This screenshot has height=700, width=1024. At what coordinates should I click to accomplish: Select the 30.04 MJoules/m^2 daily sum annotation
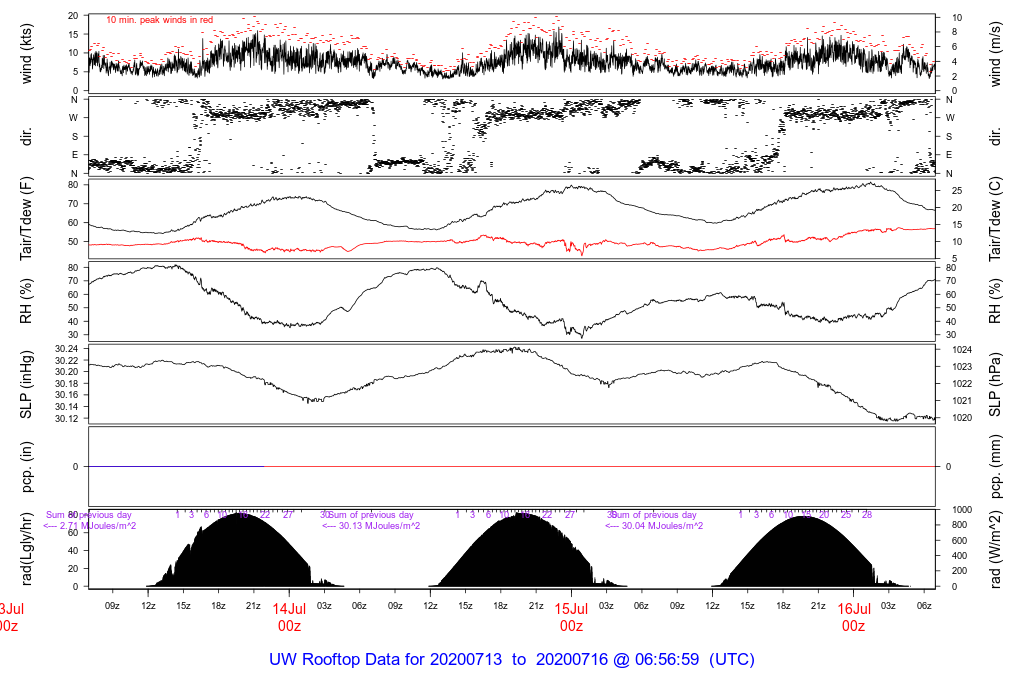[654, 526]
